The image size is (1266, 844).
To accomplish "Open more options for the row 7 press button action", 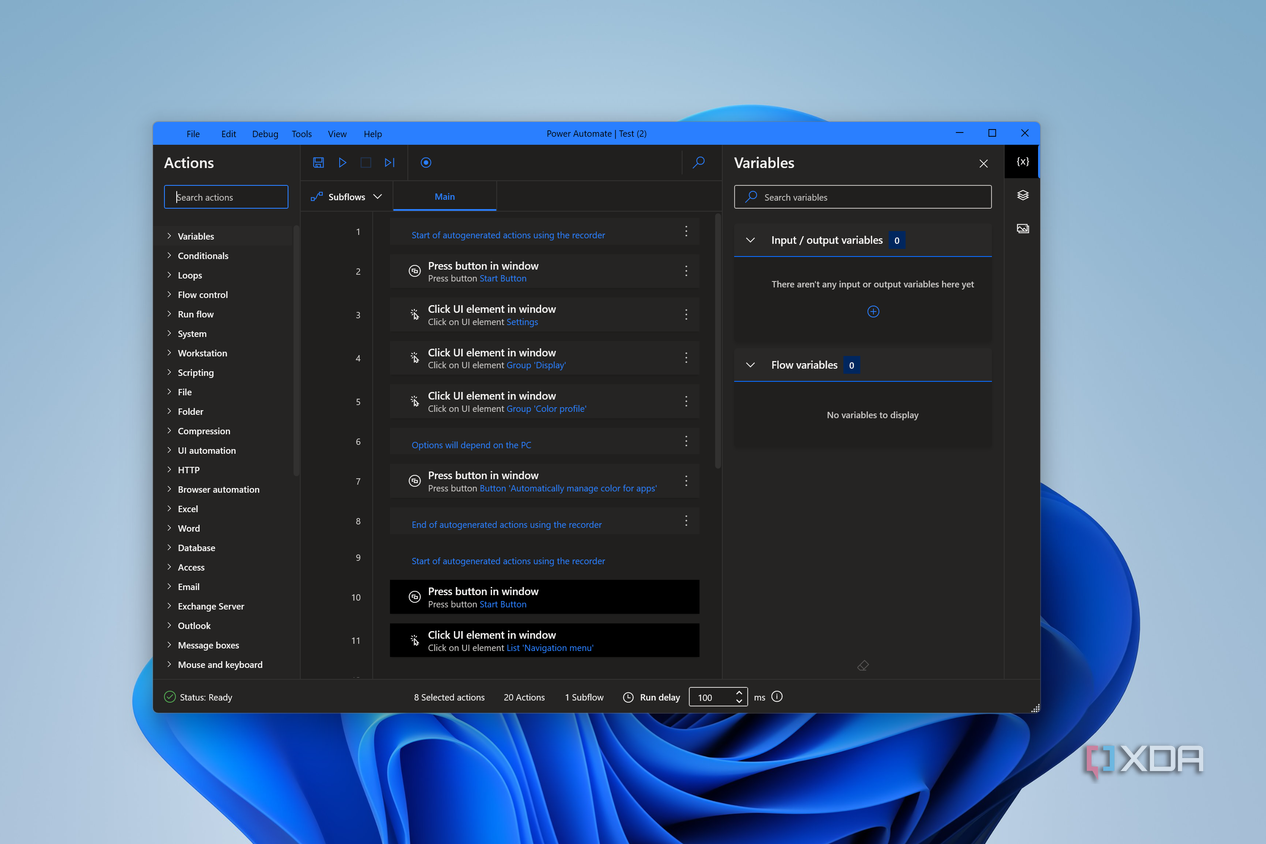I will coord(686,481).
